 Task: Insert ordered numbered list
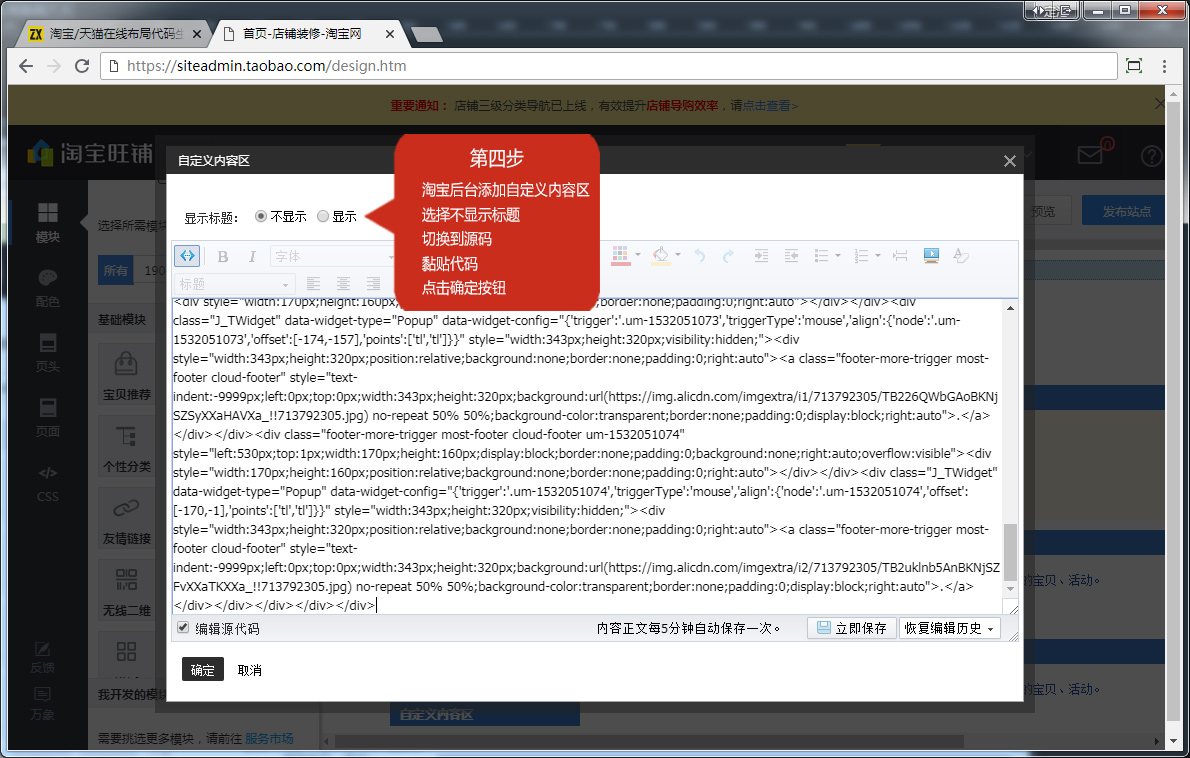861,256
